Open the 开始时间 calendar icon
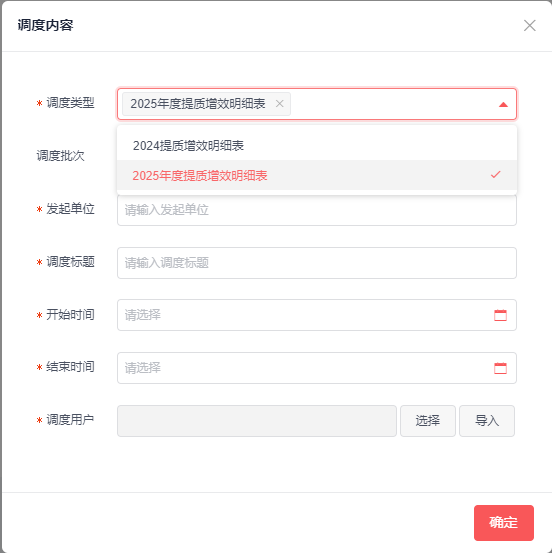Image resolution: width=552 pixels, height=553 pixels. coord(500,315)
